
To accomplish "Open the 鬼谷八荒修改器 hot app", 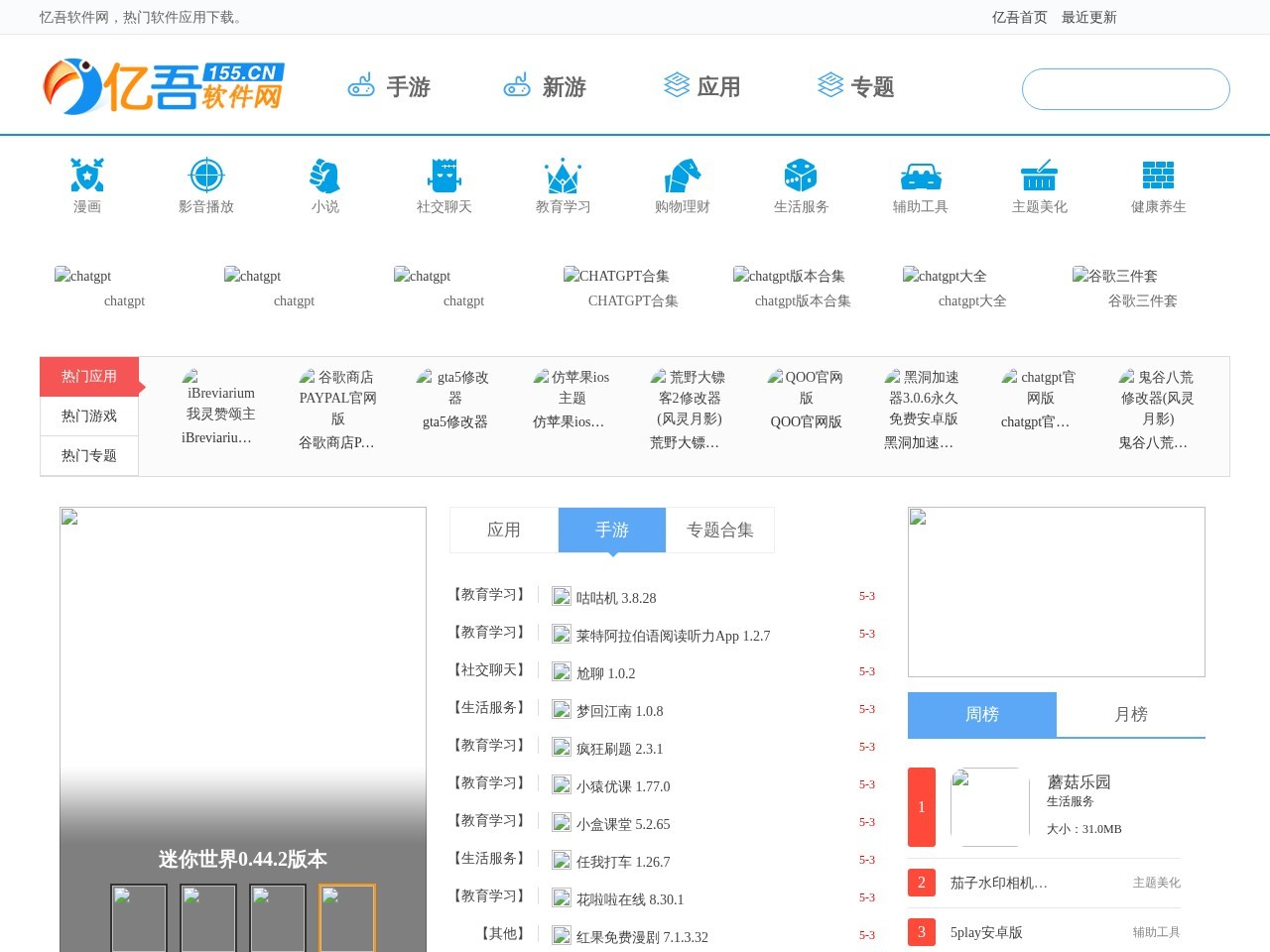I will [x=1157, y=409].
